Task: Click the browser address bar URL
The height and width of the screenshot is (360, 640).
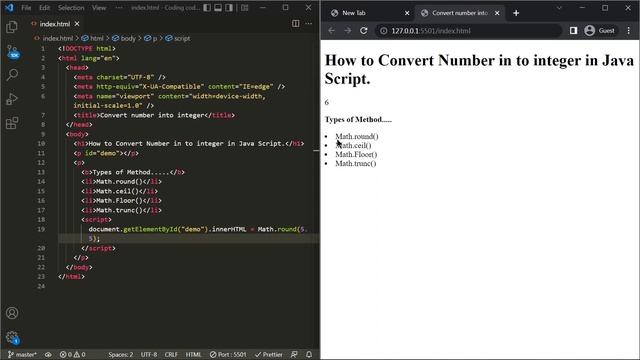Action: 431,31
